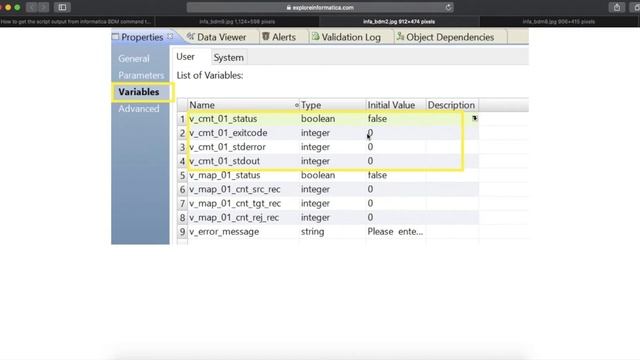
Task: Open the Validation Log tab
Action: click(351, 37)
